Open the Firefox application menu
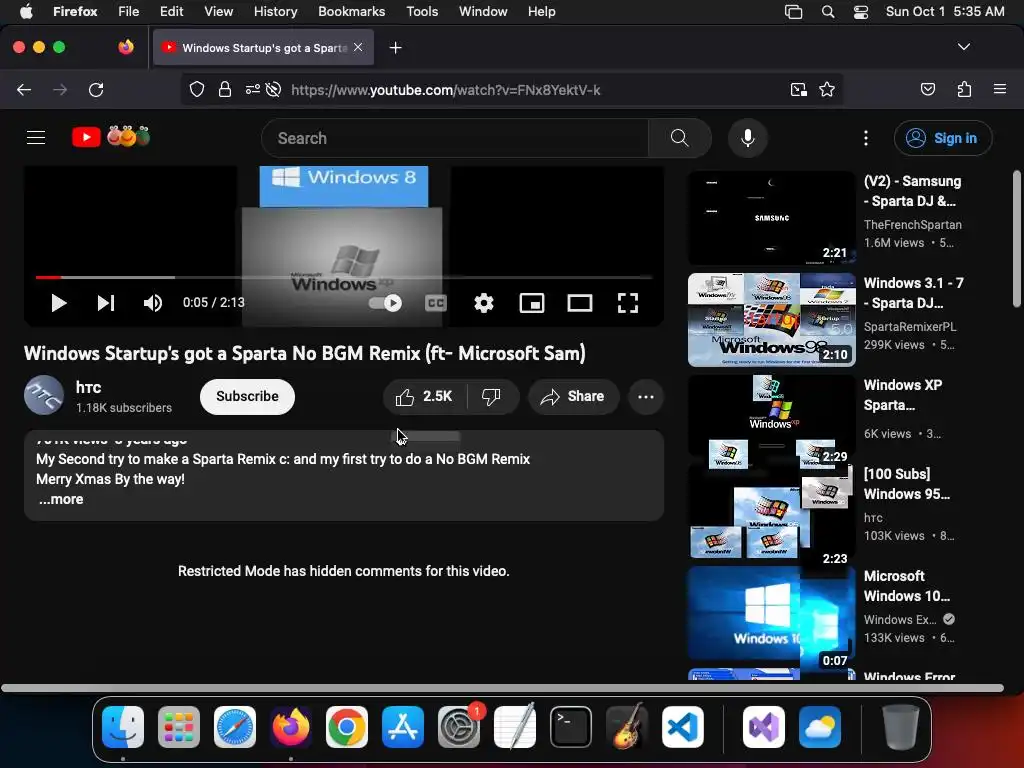Image resolution: width=1024 pixels, height=768 pixels. pyautogui.click(x=1000, y=90)
